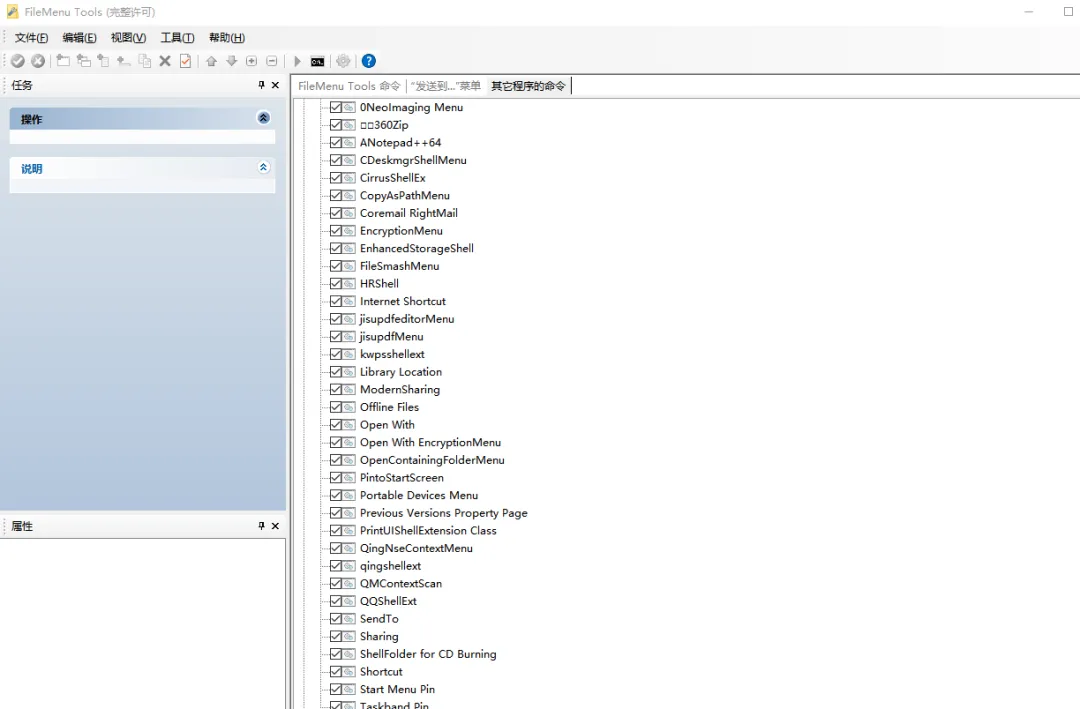Click the Delete (red X) toolbar icon

click(163, 61)
